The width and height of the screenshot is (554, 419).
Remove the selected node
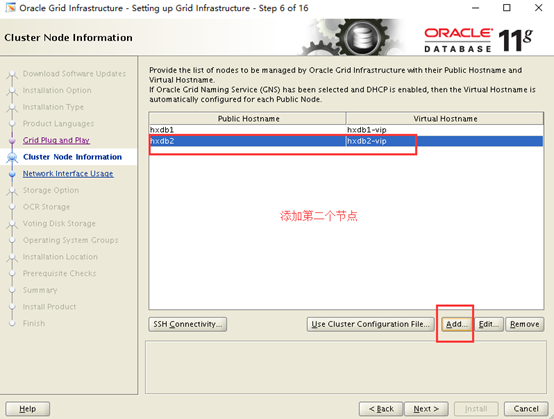pyautogui.click(x=525, y=324)
